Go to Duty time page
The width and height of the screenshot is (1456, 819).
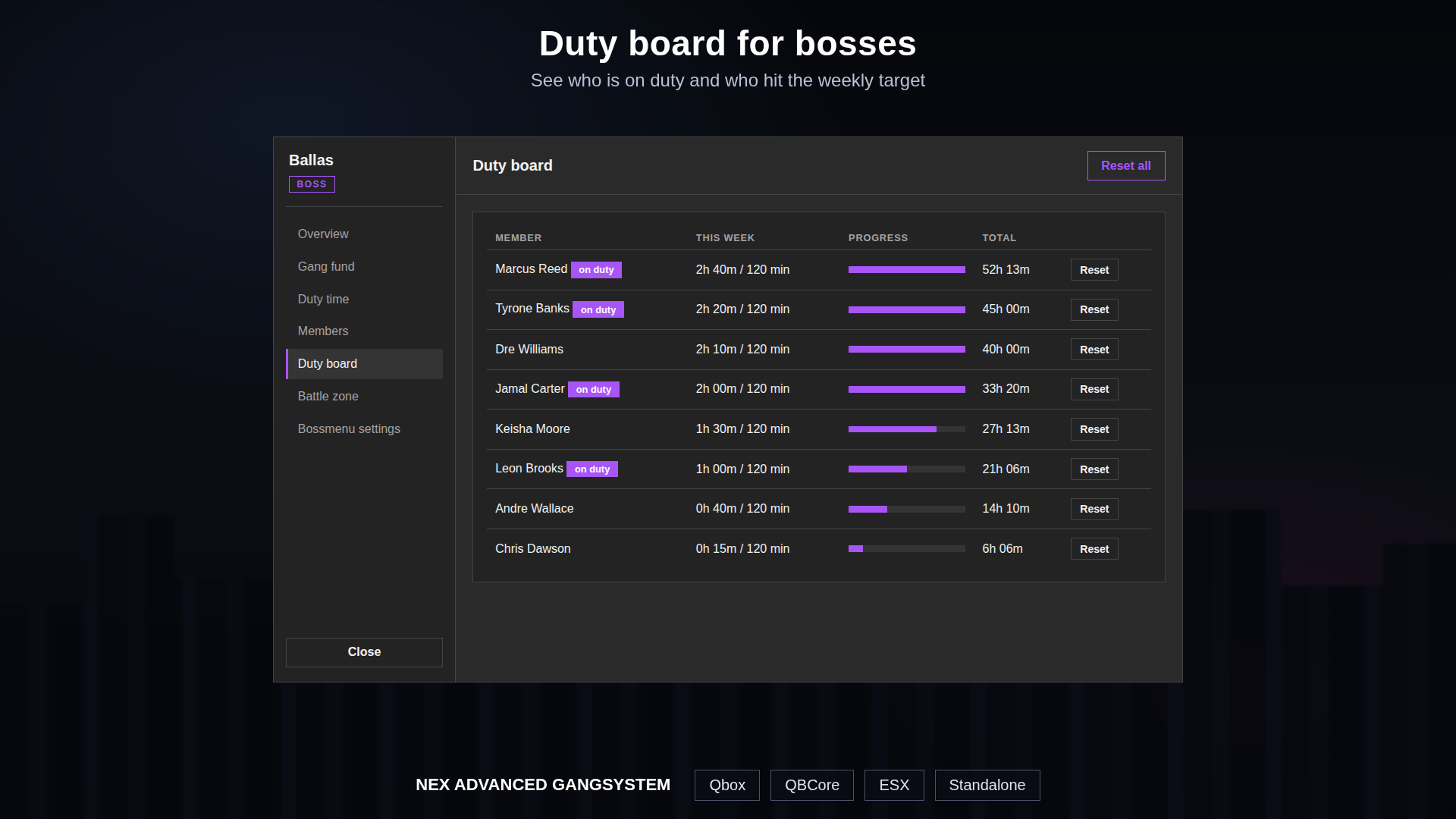pos(364,300)
